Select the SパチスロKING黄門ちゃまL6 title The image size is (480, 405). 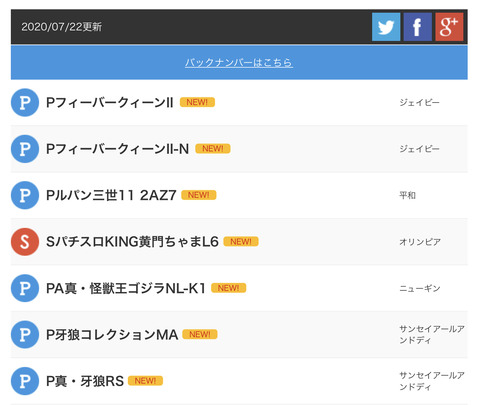(x=132, y=242)
